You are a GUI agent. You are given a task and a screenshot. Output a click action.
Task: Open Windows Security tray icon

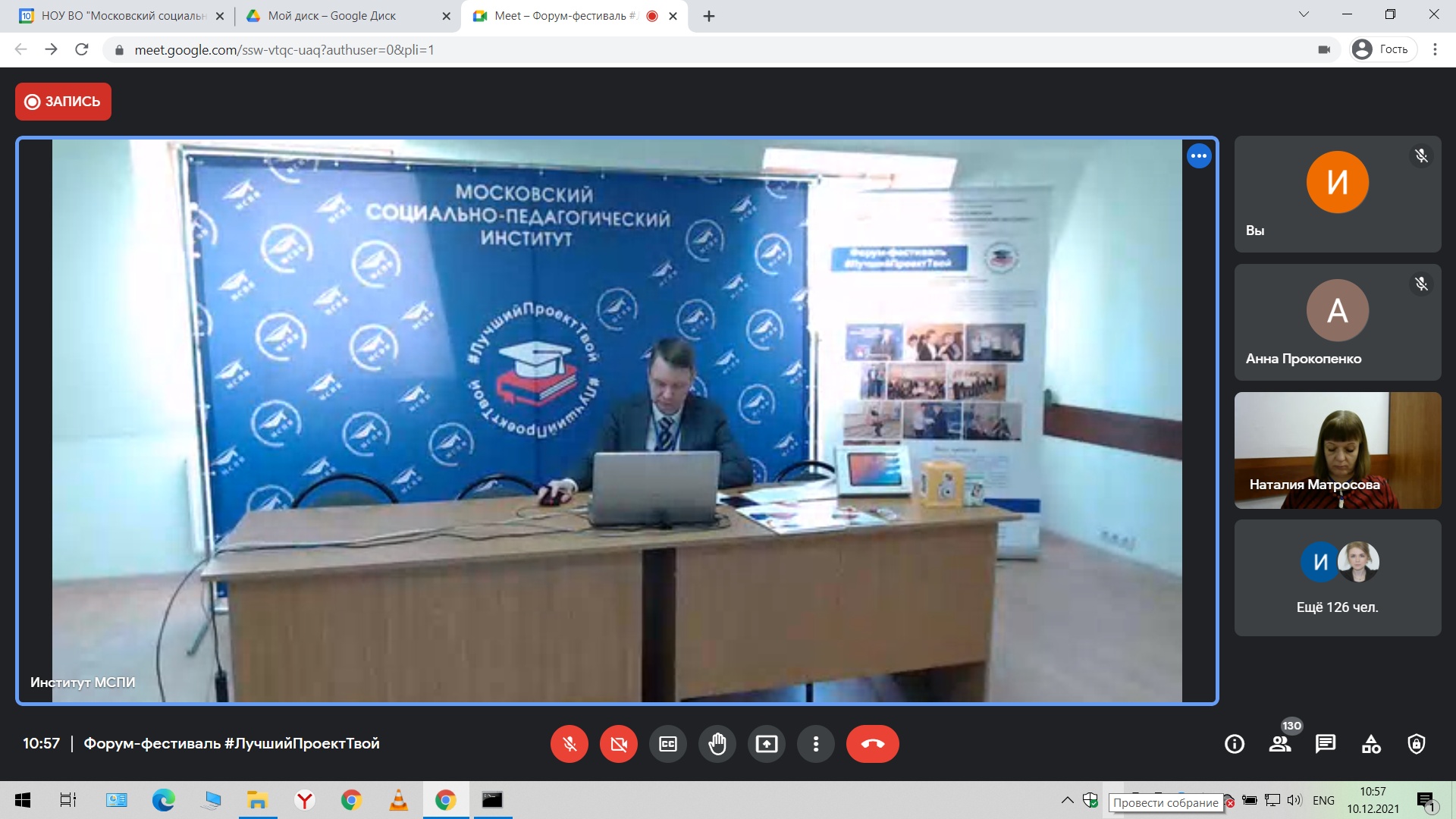[1090, 800]
